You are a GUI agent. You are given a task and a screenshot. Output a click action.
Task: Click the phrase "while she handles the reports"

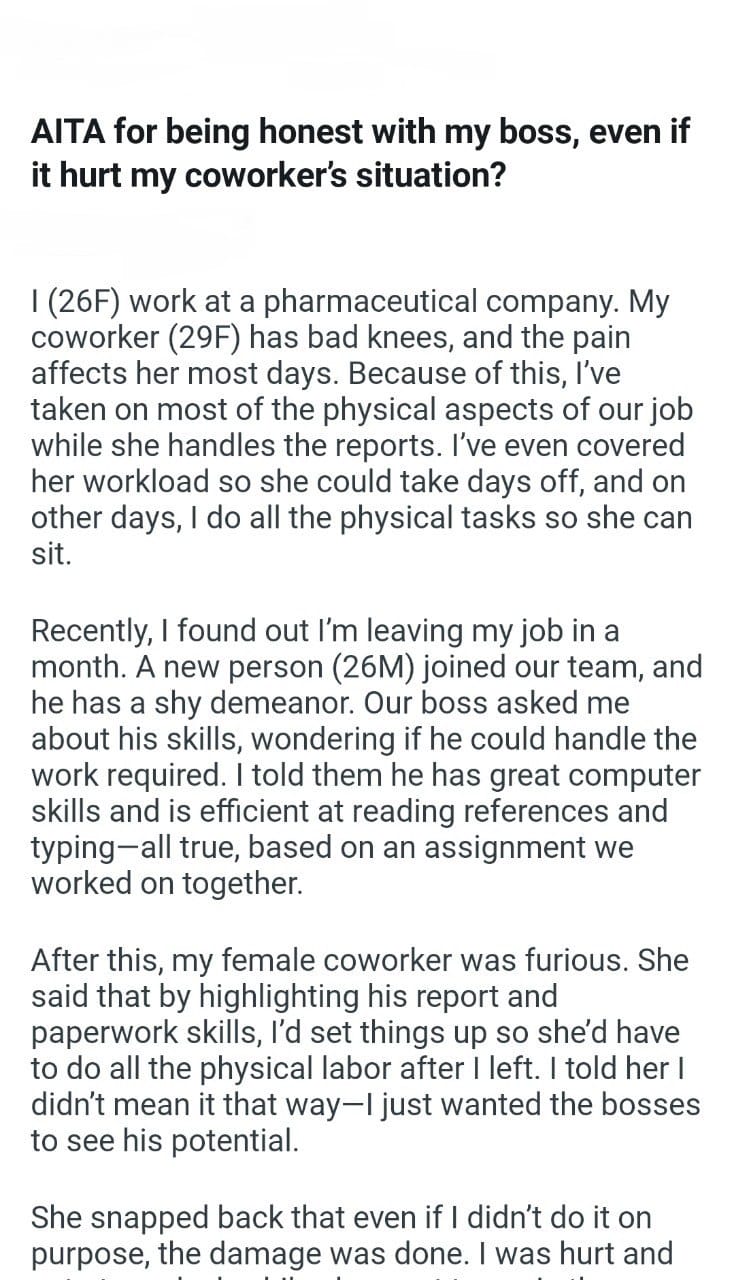[247, 445]
